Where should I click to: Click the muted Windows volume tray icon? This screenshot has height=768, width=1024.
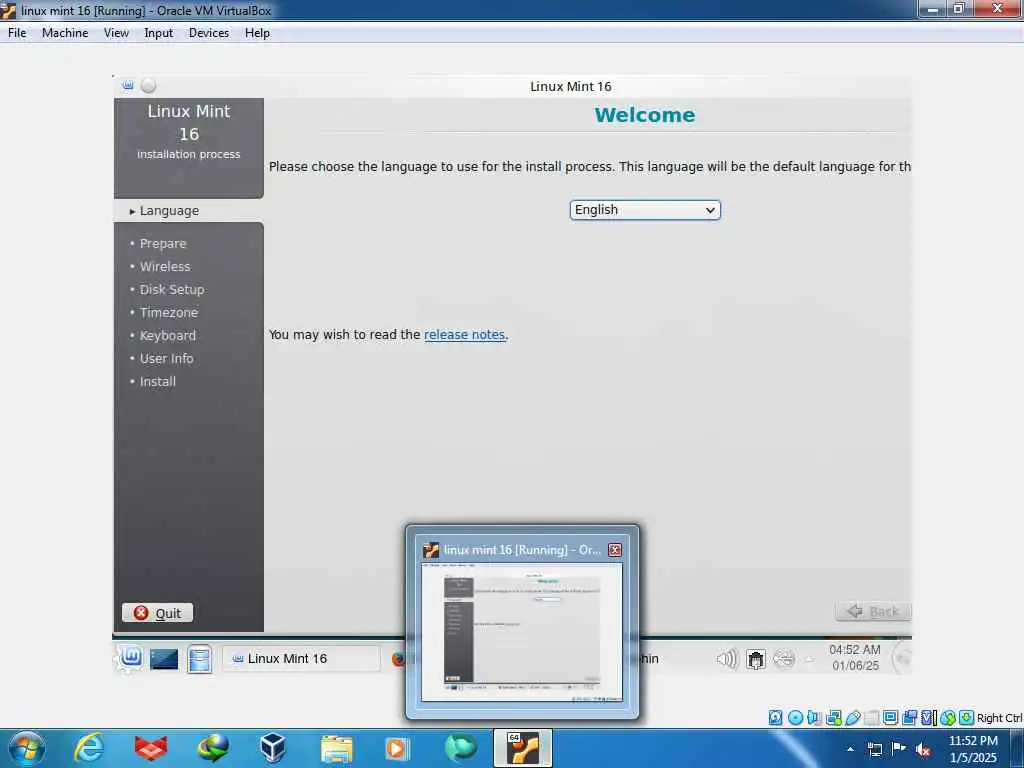(923, 749)
